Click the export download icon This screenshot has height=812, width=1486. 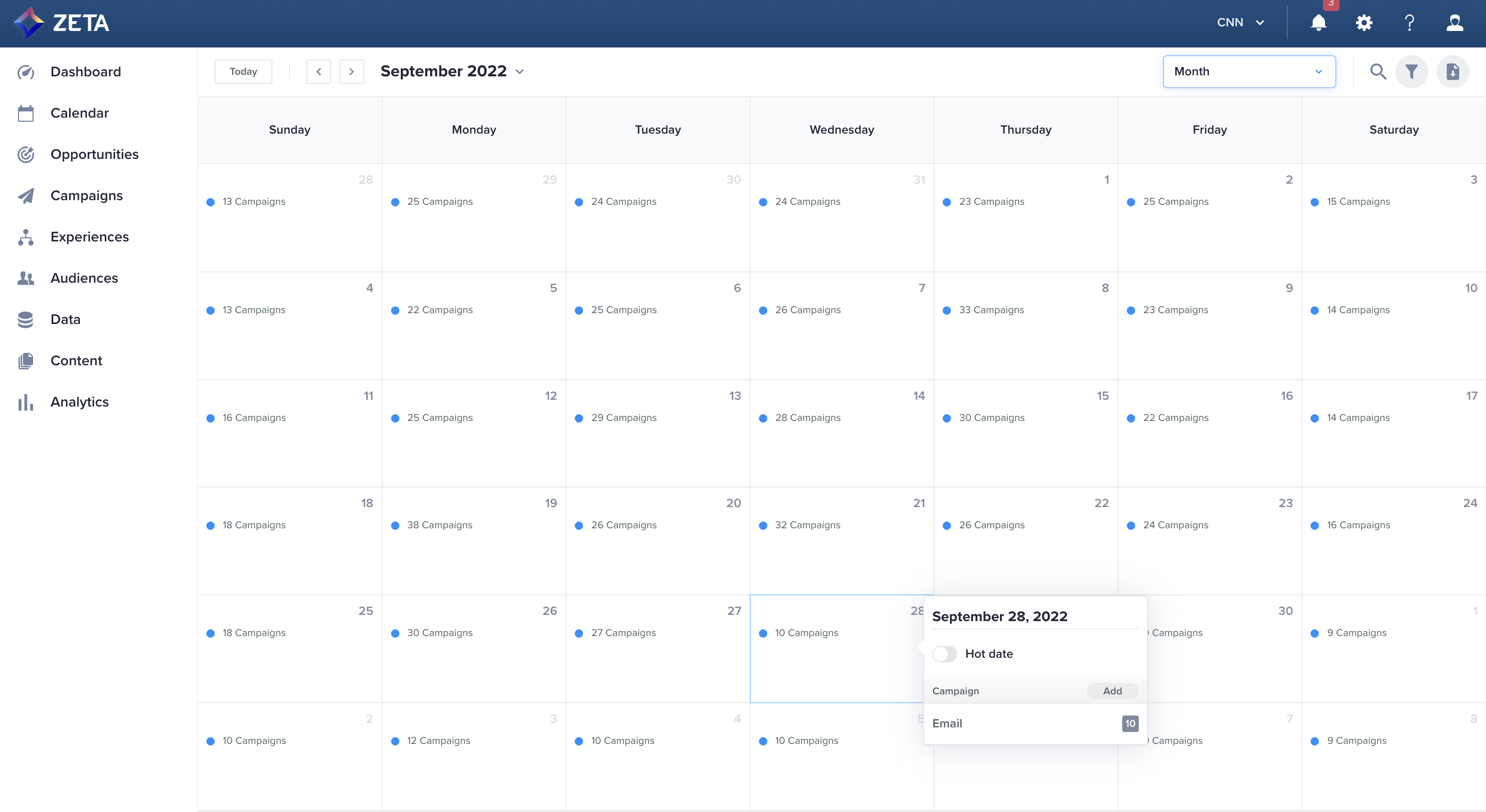pos(1452,72)
